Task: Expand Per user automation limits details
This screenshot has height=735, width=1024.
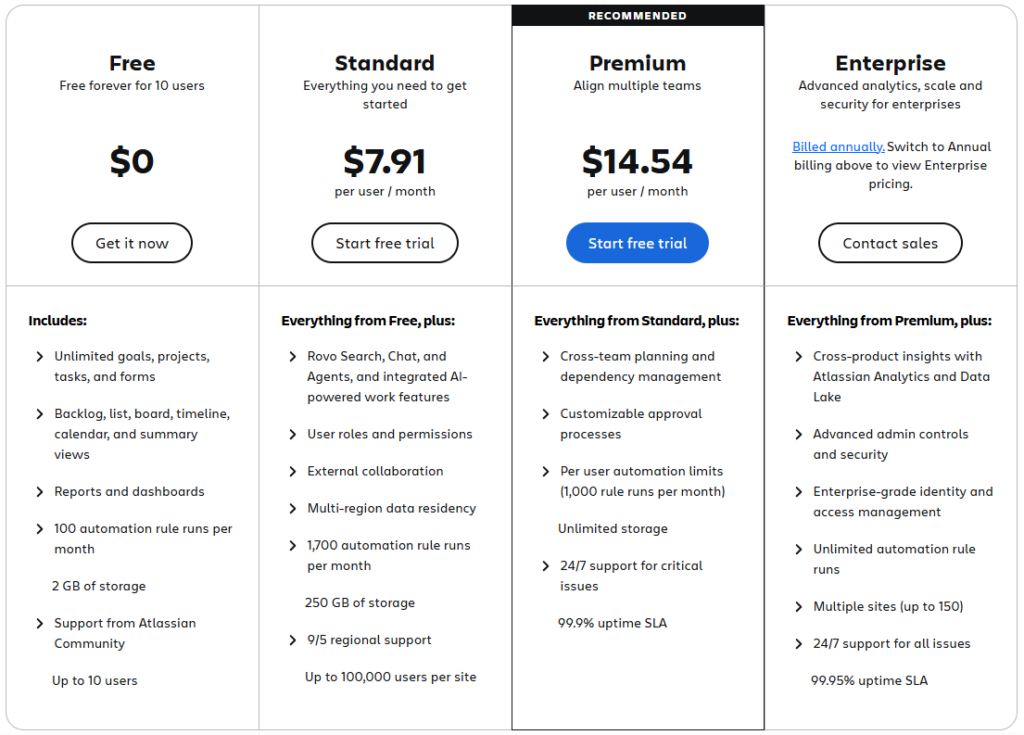Action: [x=546, y=471]
